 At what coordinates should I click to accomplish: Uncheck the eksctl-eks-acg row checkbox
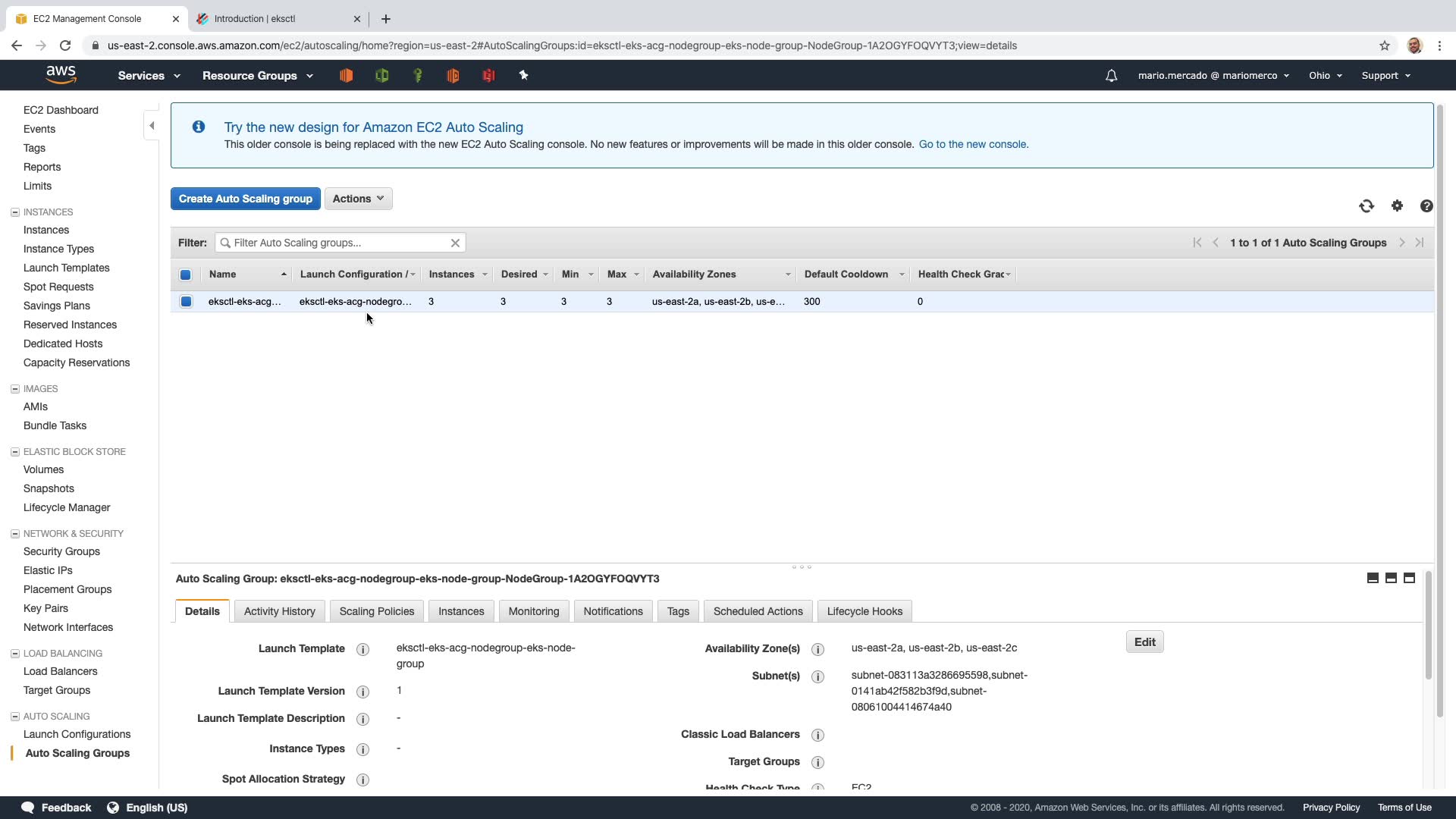[x=186, y=302]
